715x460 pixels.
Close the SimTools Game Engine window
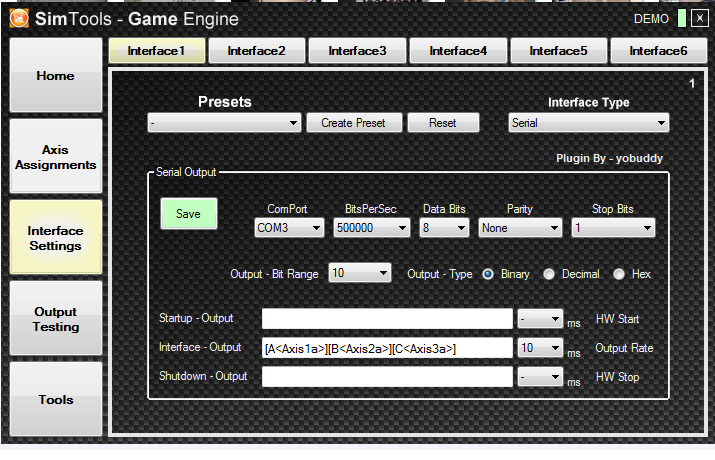699,19
